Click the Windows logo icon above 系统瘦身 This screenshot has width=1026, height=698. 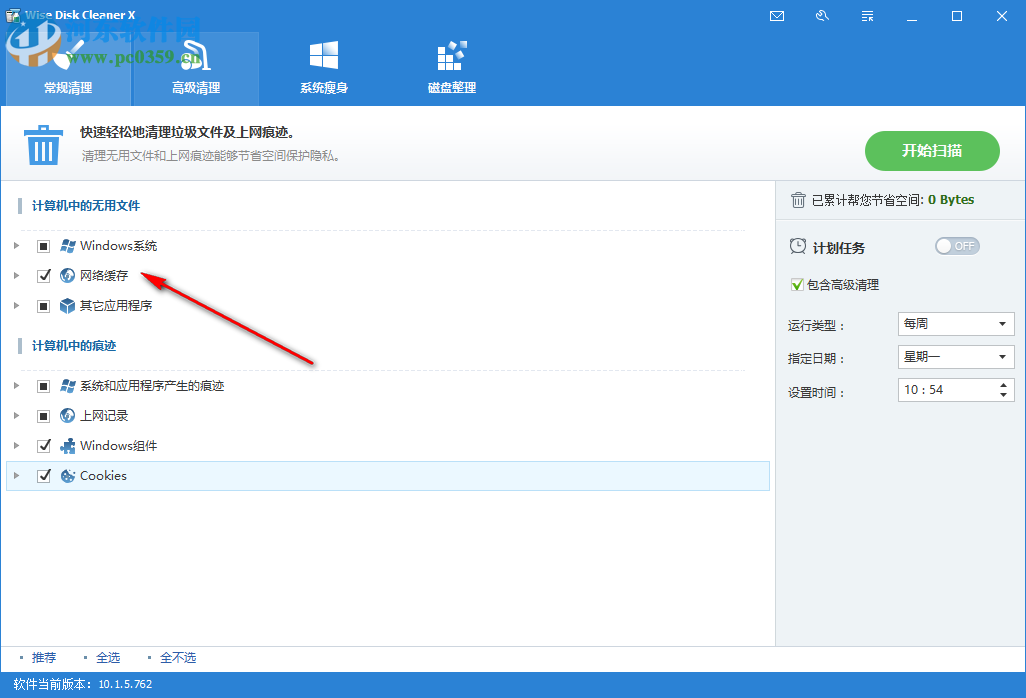[x=323, y=55]
